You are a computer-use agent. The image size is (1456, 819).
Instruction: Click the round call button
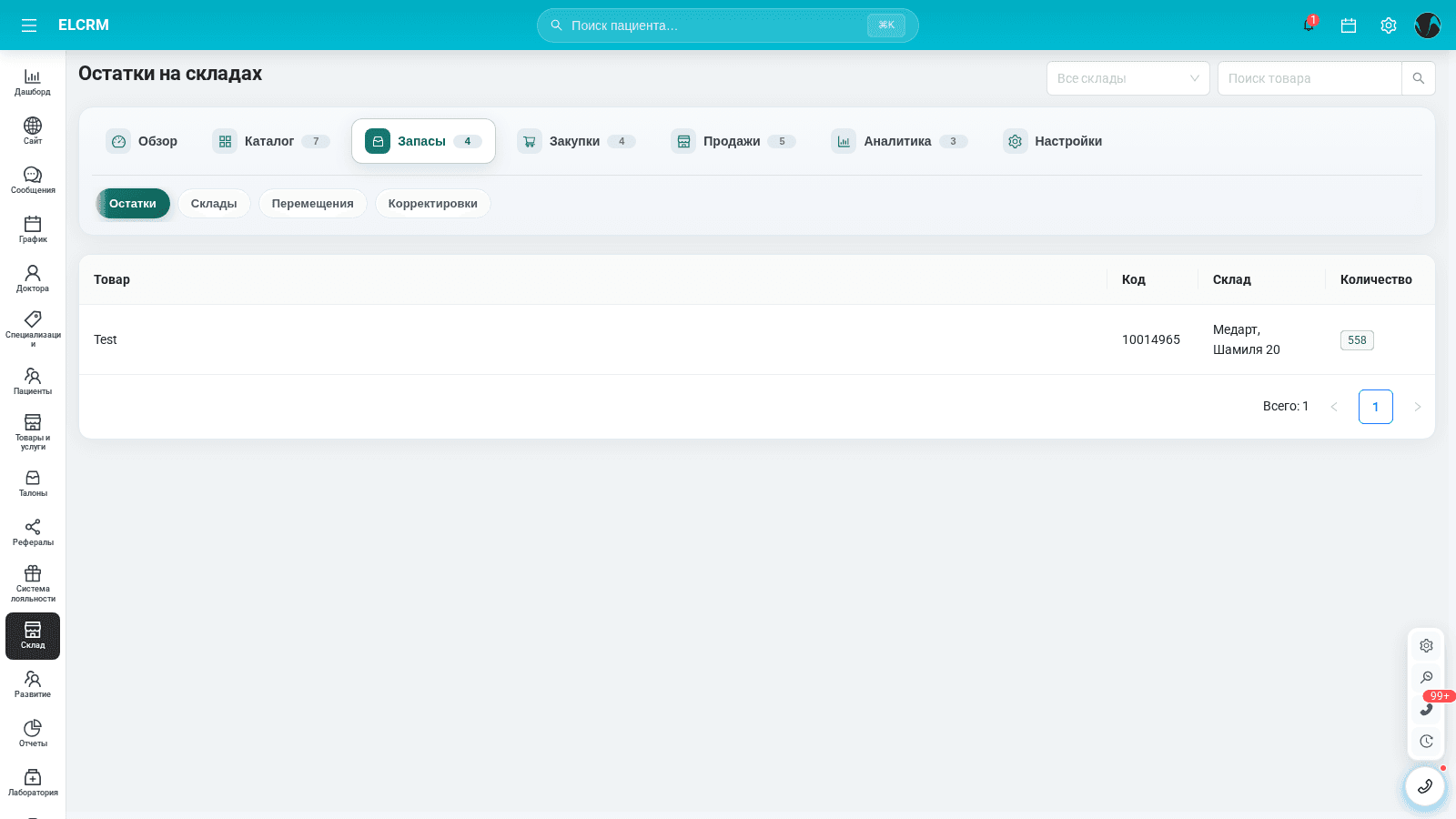(1425, 786)
